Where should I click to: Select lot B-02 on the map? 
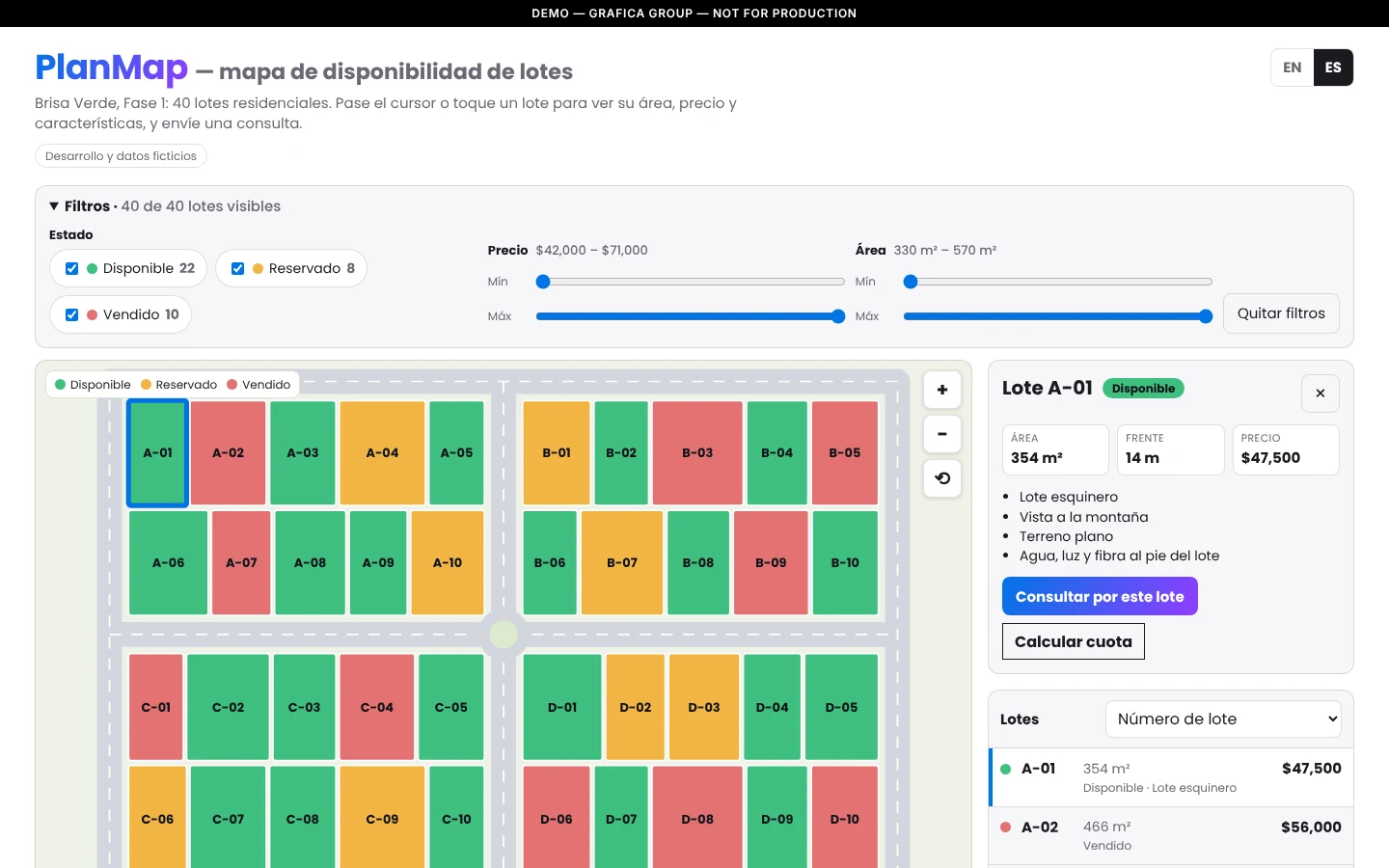click(x=621, y=453)
